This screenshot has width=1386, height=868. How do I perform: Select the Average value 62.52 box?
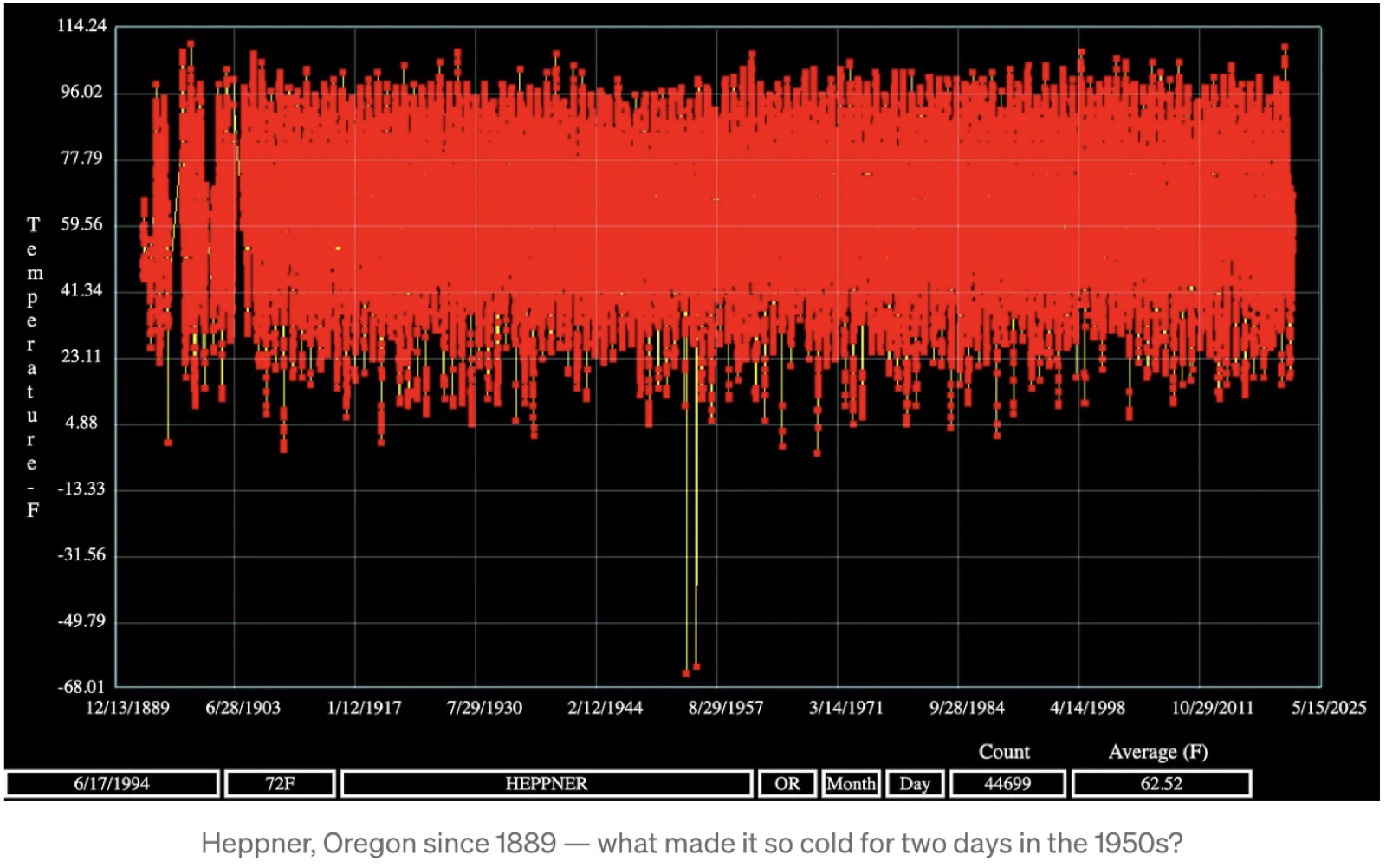[1162, 783]
